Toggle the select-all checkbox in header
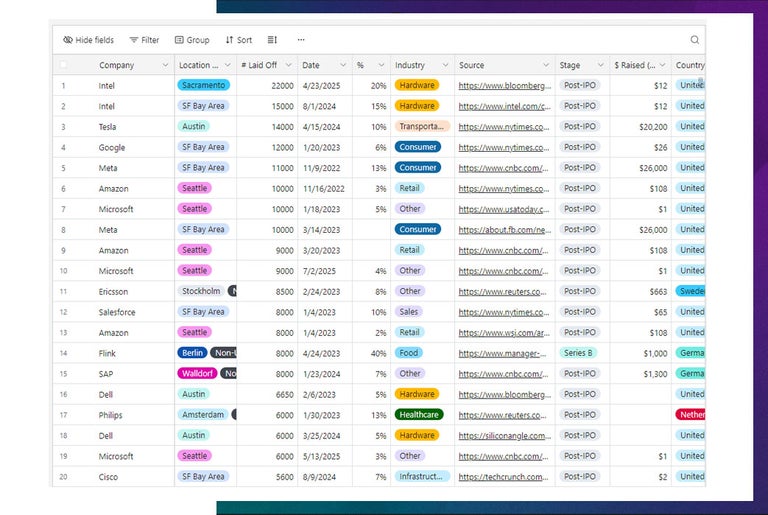Viewport: 768px width, 515px height. click(63, 65)
